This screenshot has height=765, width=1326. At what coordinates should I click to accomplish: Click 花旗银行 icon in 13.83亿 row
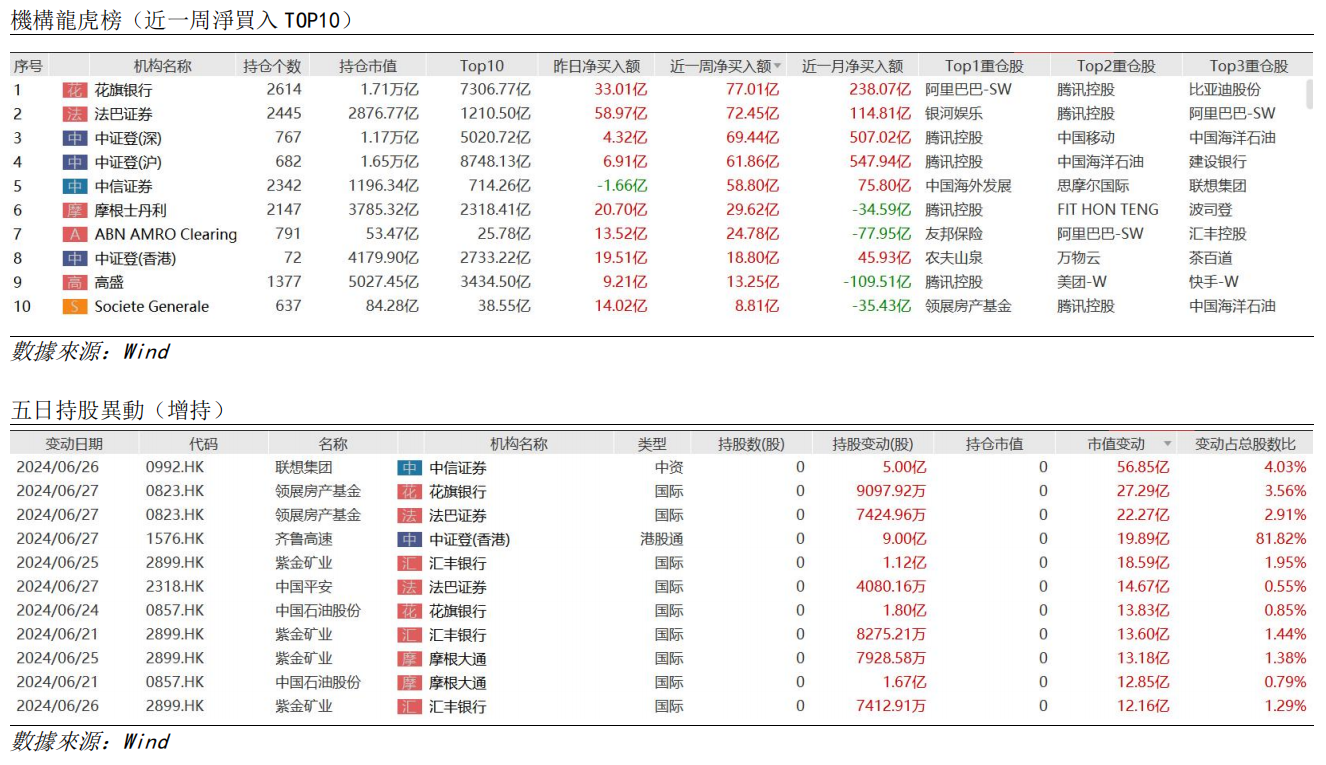click(x=410, y=611)
